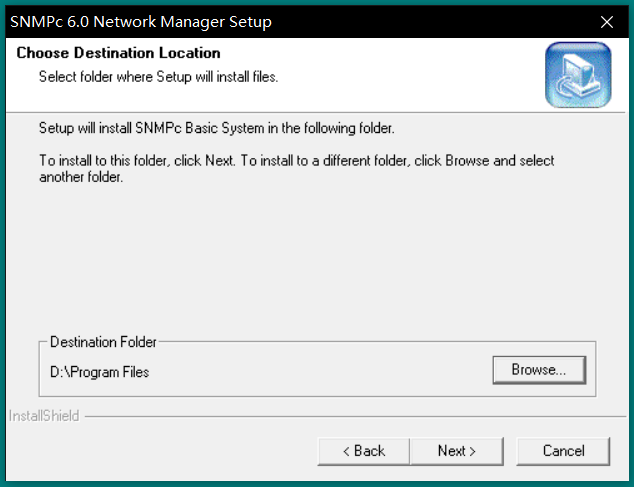Image resolution: width=634 pixels, height=487 pixels.
Task: Close the SNMPc Setup window
Action: click(x=606, y=22)
